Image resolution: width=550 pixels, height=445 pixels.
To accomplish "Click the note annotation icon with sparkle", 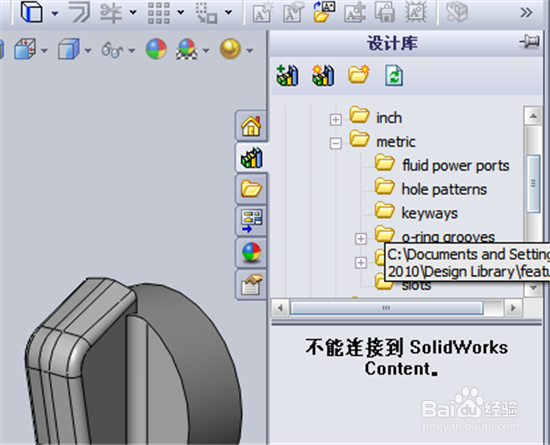I will tap(263, 12).
